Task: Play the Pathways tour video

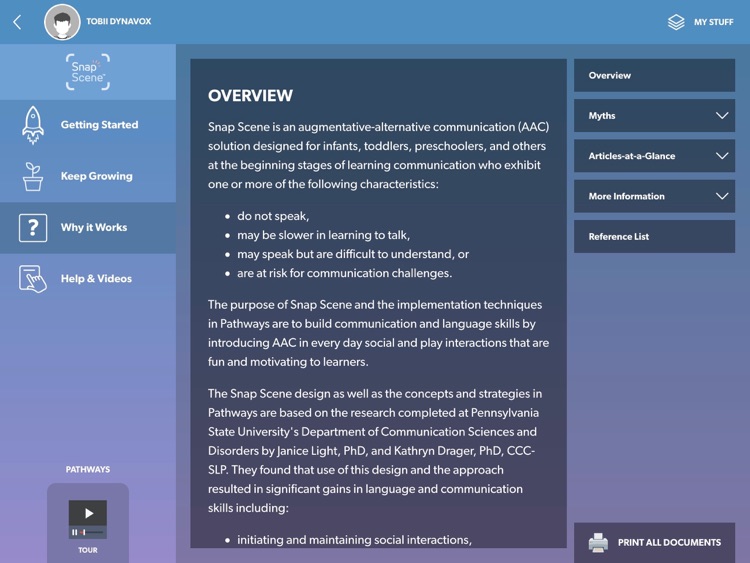Action: (x=88, y=513)
